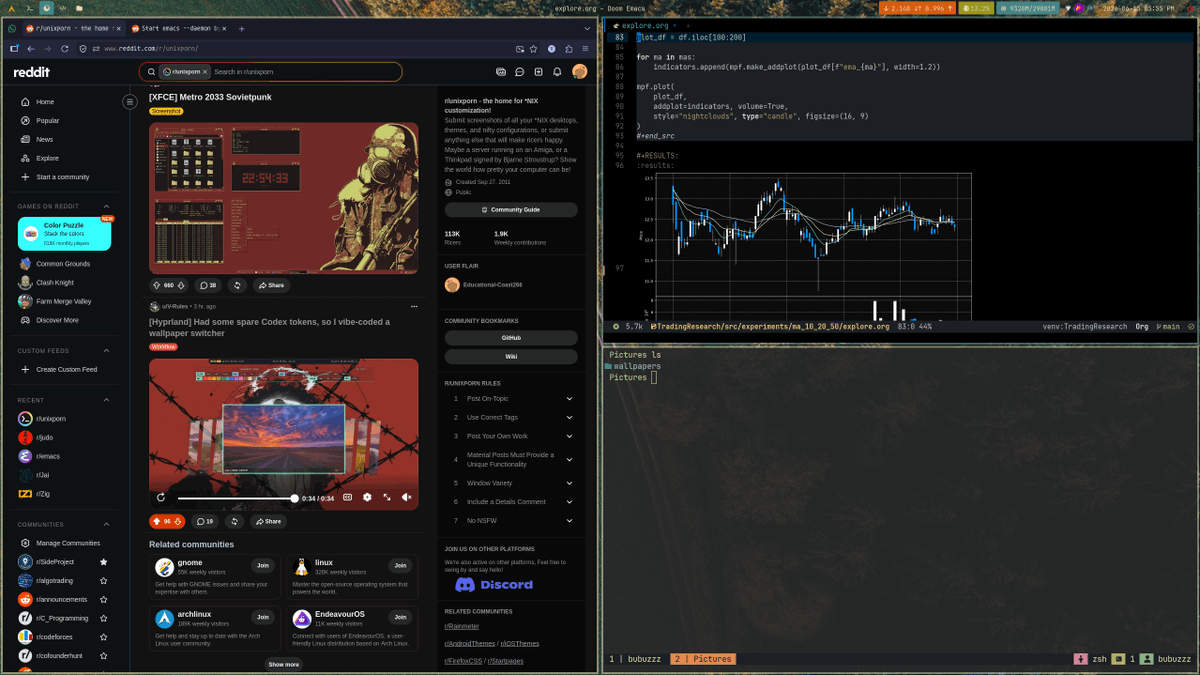Remove r/unixporn search filter chip

coord(205,72)
